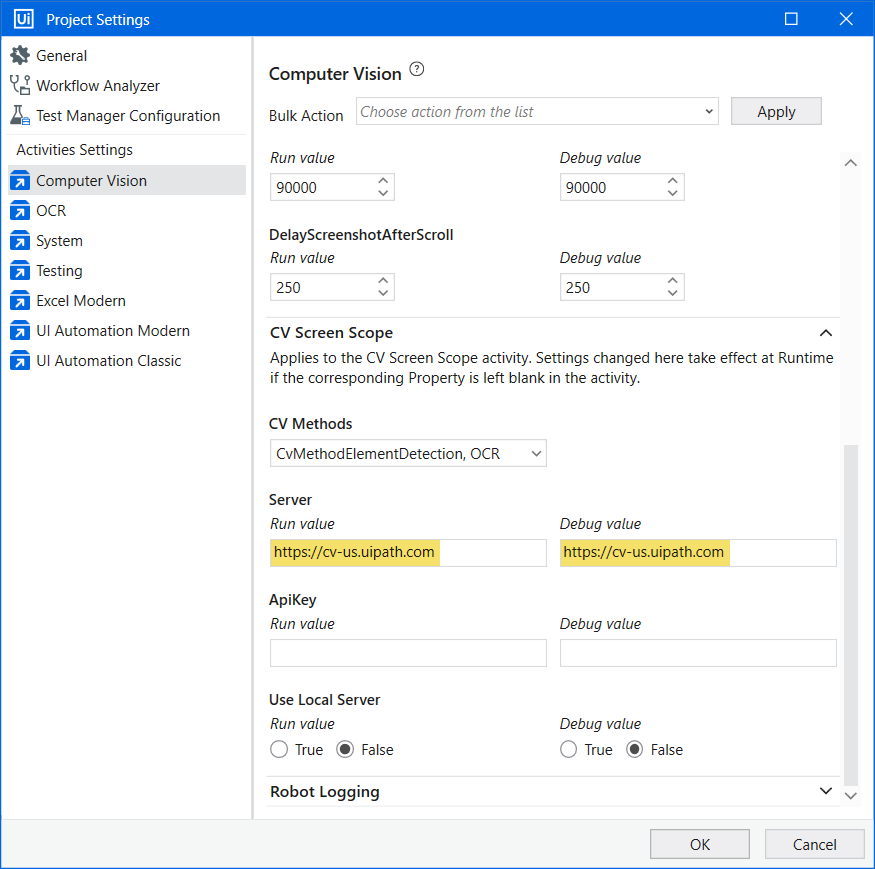Image resolution: width=875 pixels, height=869 pixels.
Task: Click the scroll down arrow
Action: pyautogui.click(x=850, y=796)
